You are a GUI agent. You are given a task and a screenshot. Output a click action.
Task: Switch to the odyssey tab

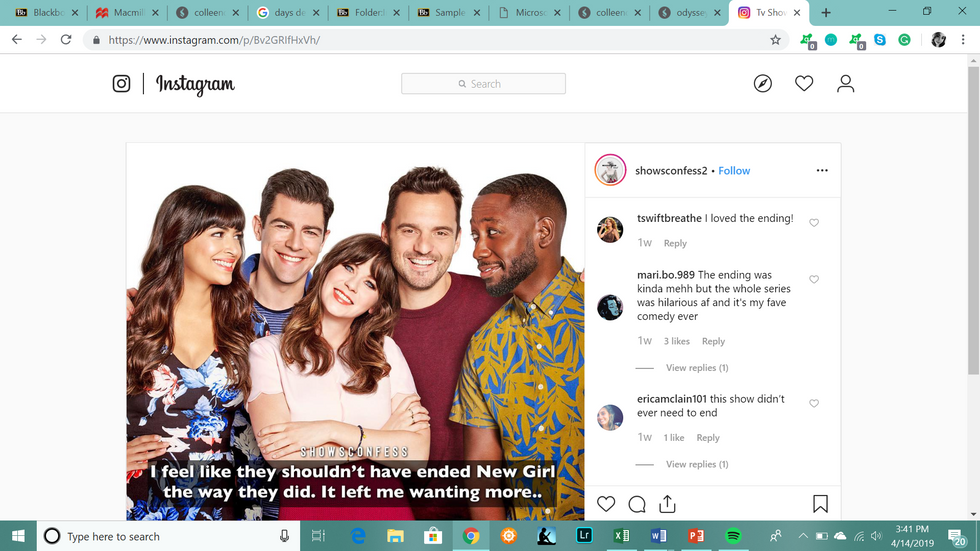point(689,12)
